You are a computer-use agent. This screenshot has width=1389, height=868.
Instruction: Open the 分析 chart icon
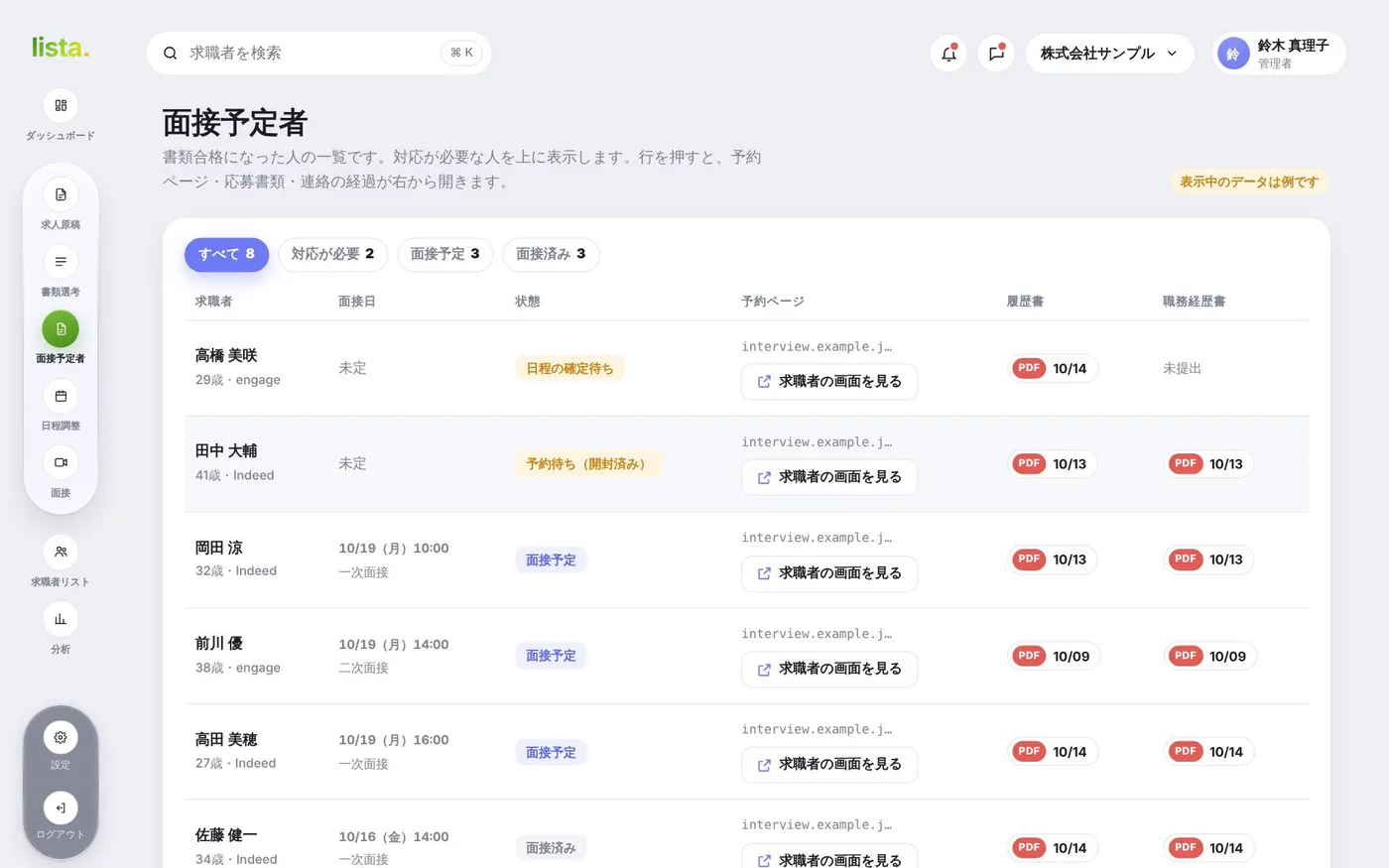point(61,619)
